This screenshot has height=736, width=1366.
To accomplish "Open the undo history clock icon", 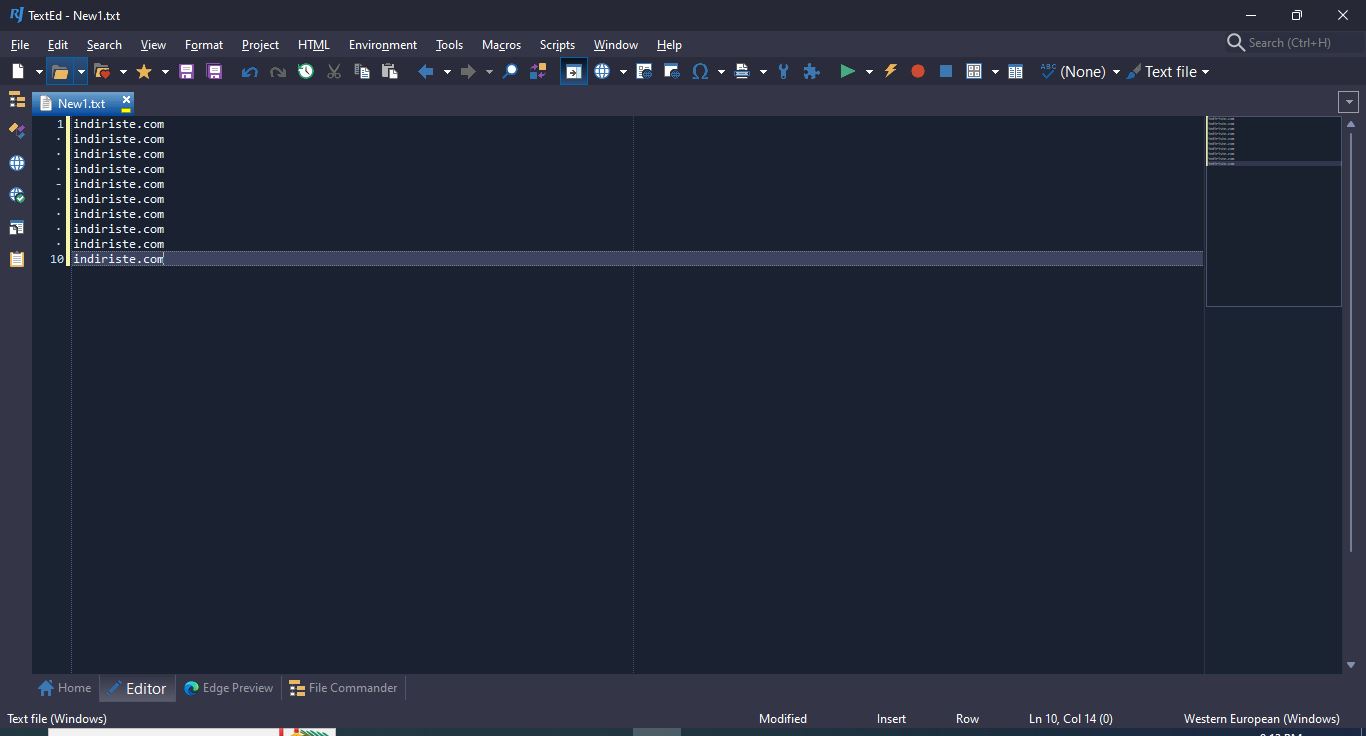I will click(306, 71).
